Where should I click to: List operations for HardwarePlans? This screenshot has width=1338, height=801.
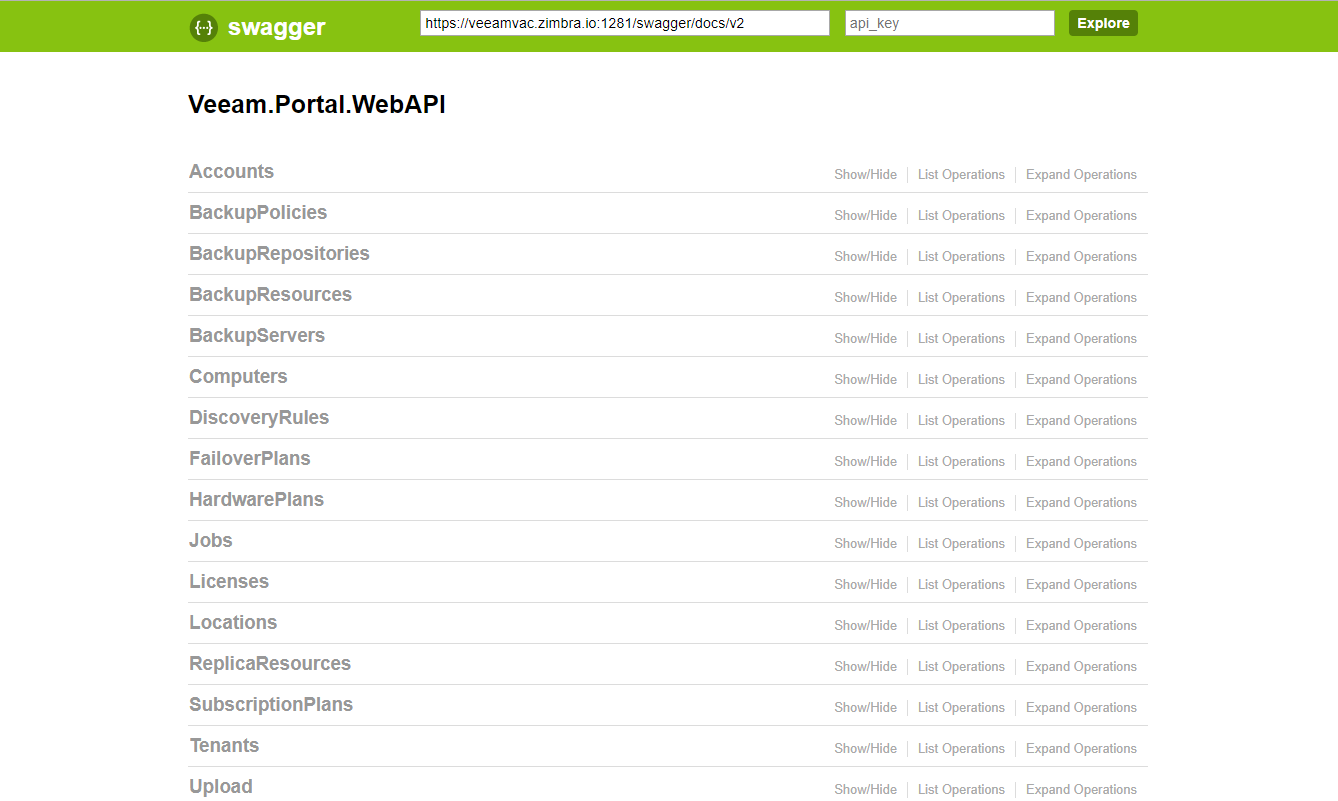[x=961, y=503]
